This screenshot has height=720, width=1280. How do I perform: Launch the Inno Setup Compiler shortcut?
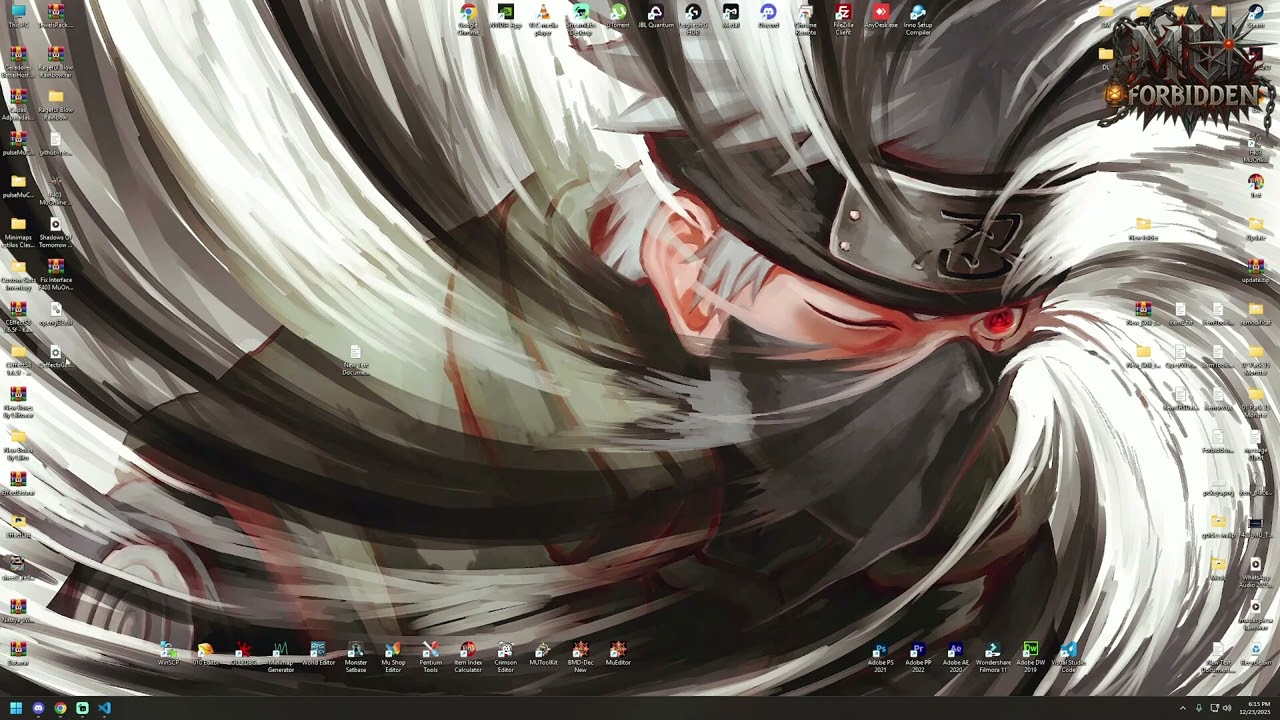[918, 18]
